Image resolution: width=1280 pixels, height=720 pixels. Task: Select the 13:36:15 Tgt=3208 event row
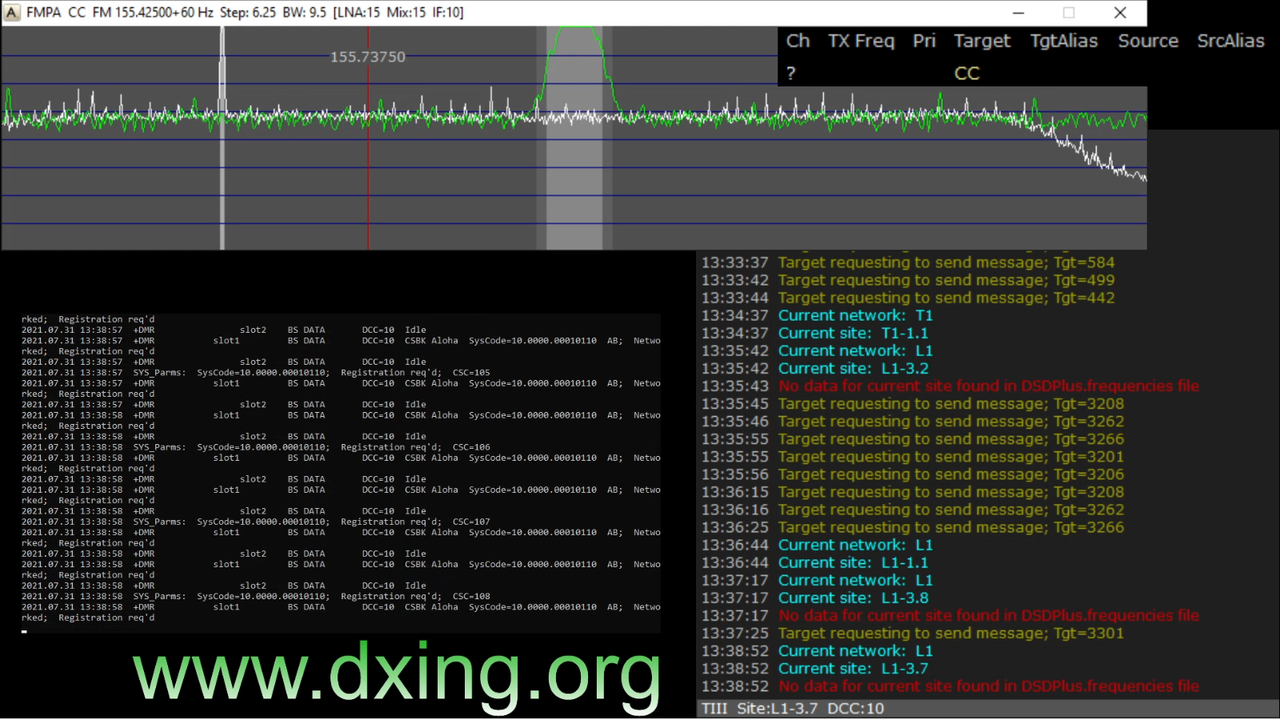point(913,492)
